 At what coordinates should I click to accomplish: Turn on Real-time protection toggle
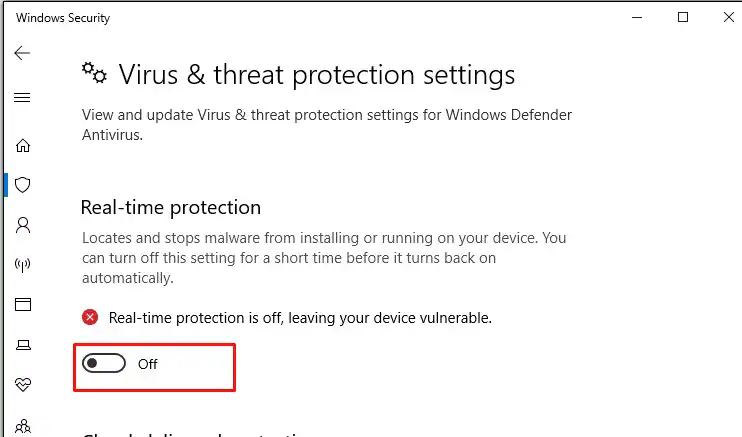pos(104,364)
